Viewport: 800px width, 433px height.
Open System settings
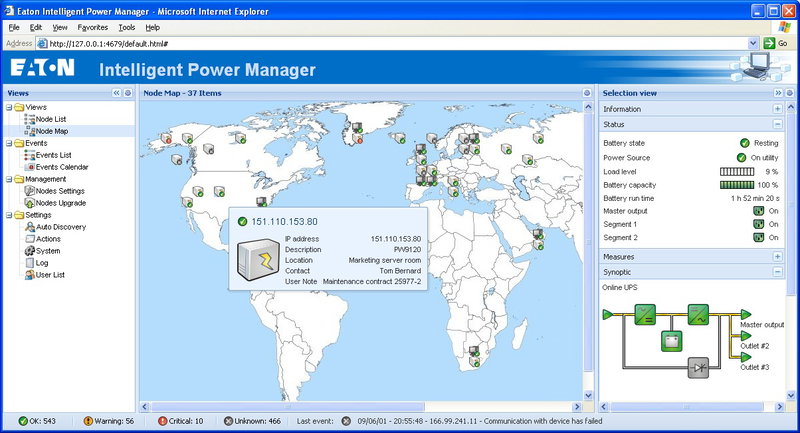point(48,251)
